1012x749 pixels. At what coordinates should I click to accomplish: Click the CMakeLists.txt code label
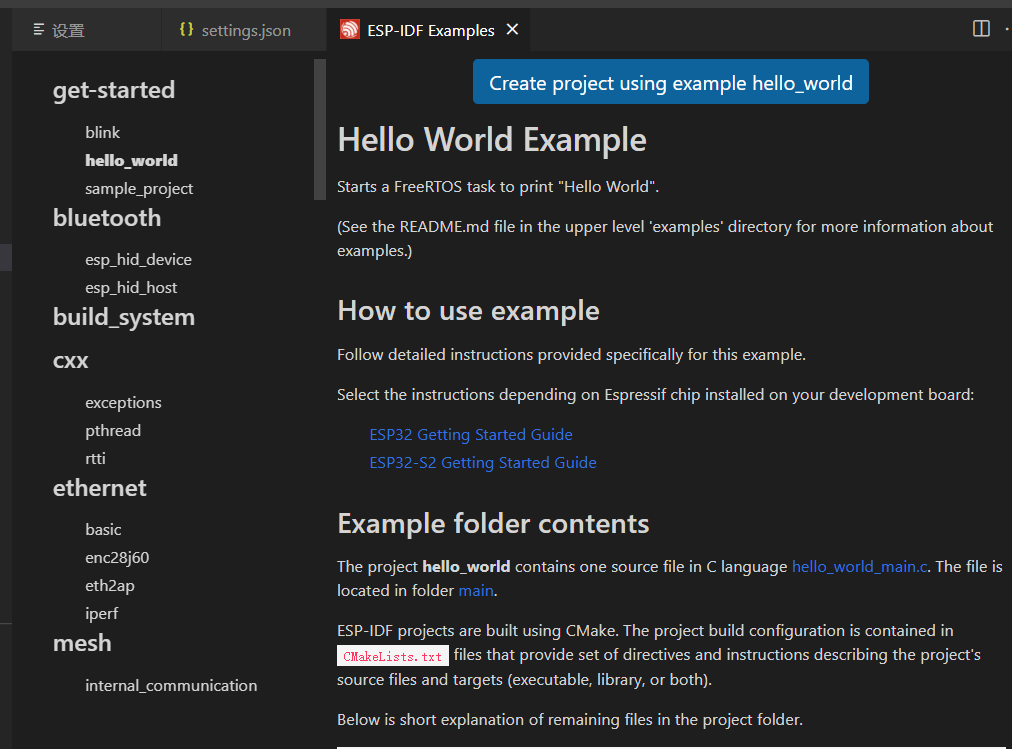pos(392,656)
